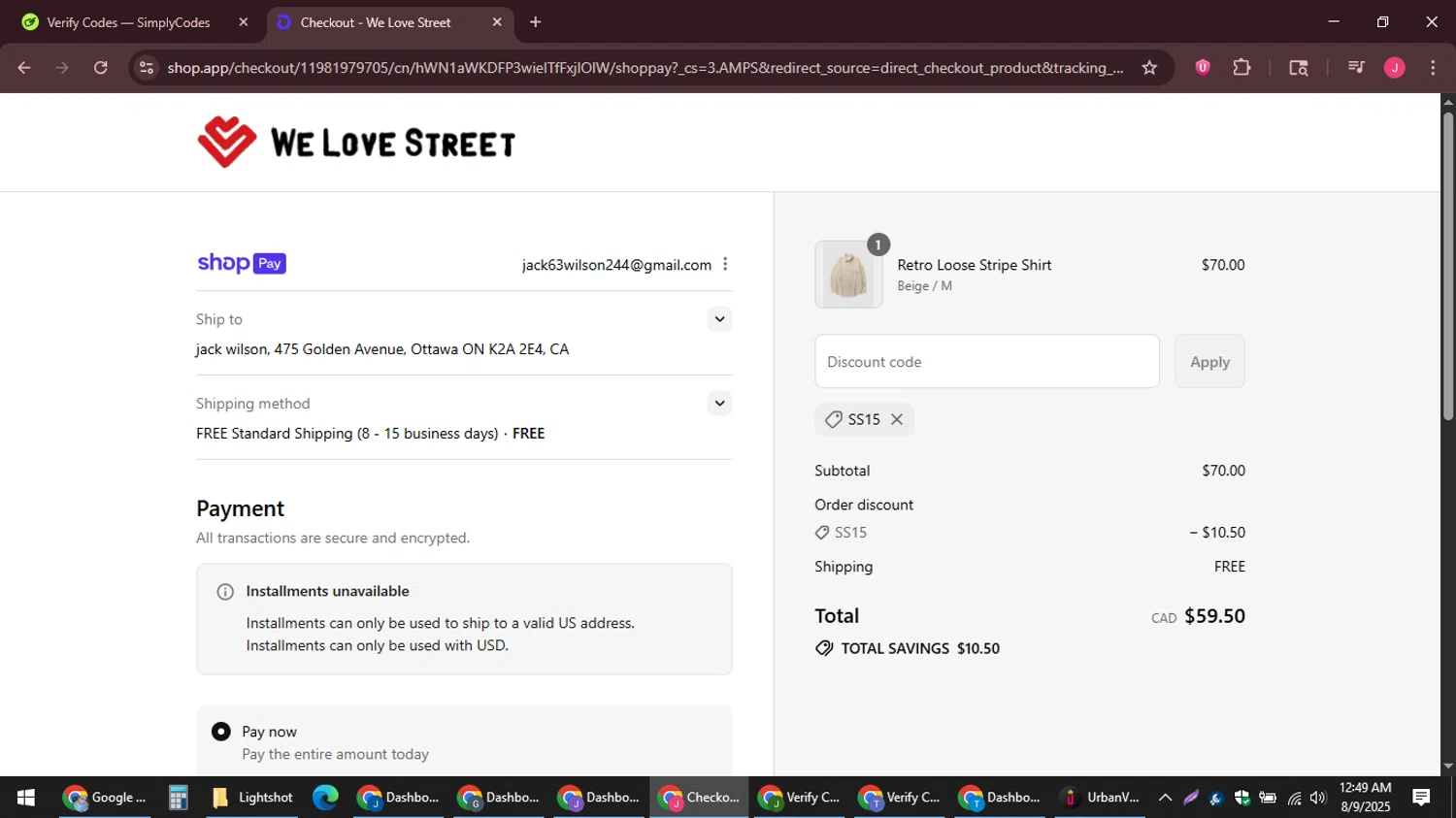Screen dimensions: 1456x818
Task: Open Lightshot from the taskbar
Action: pyautogui.click(x=251, y=798)
